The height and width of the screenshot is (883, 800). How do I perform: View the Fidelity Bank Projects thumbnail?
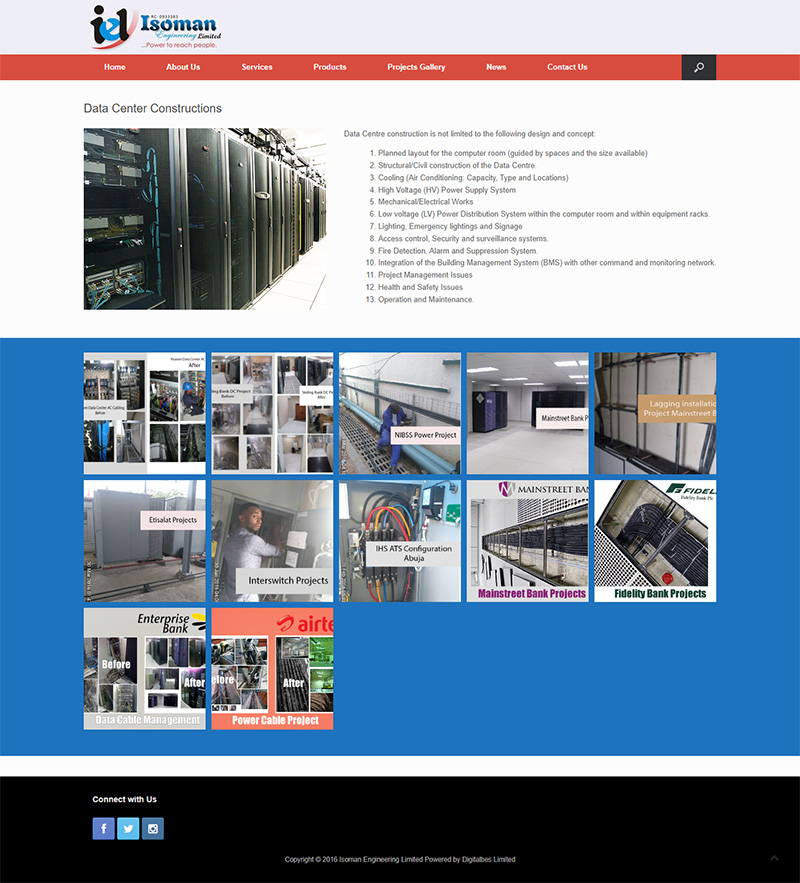pos(655,541)
